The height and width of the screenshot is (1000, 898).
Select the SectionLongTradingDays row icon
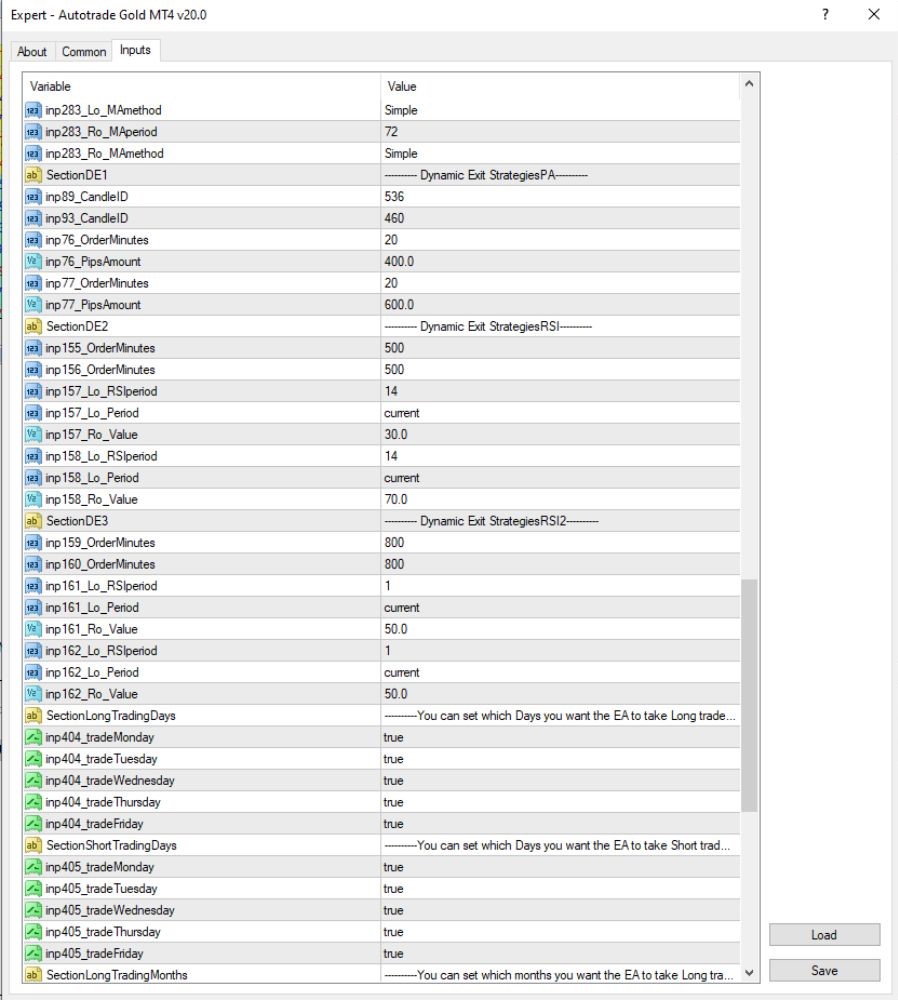pos(33,716)
